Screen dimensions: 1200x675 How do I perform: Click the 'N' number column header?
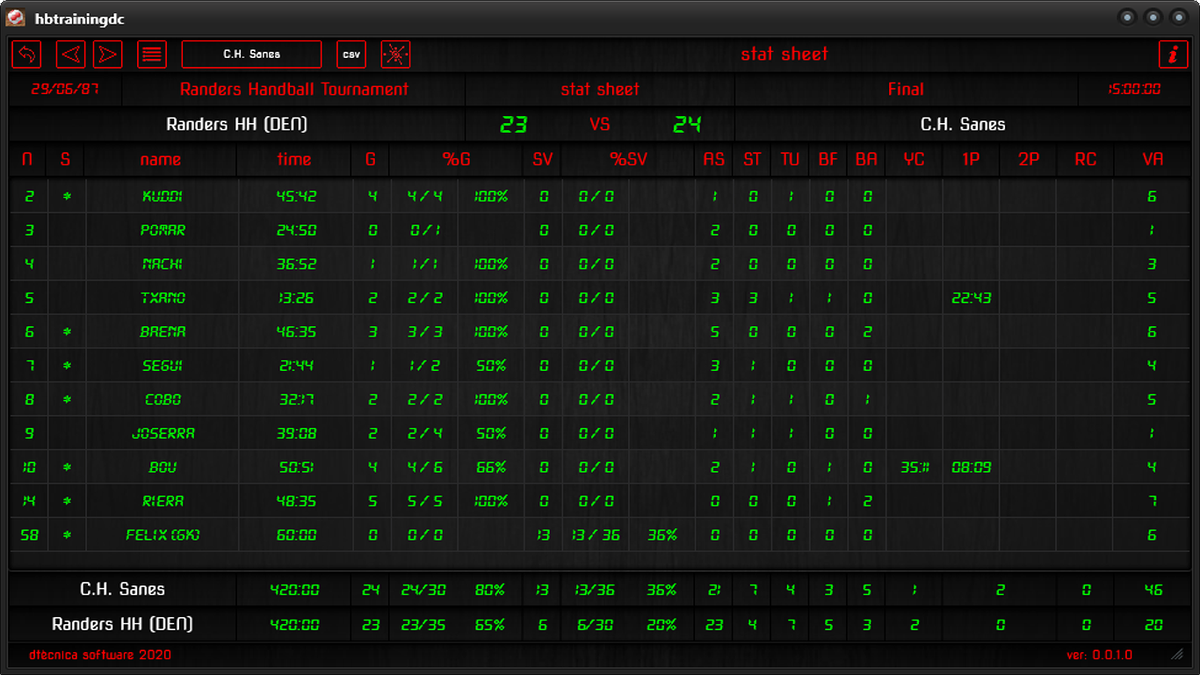coord(28,159)
